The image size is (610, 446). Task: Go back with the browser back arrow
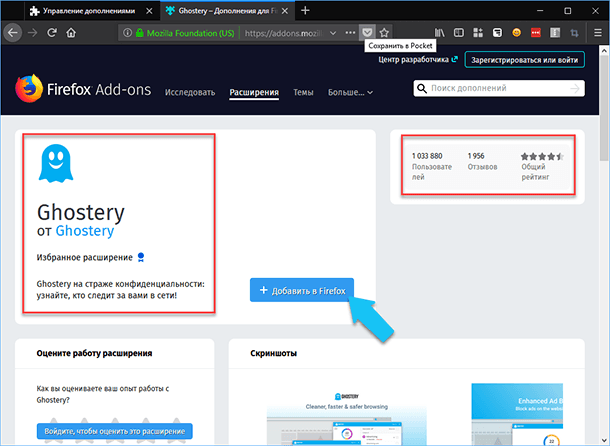12,33
